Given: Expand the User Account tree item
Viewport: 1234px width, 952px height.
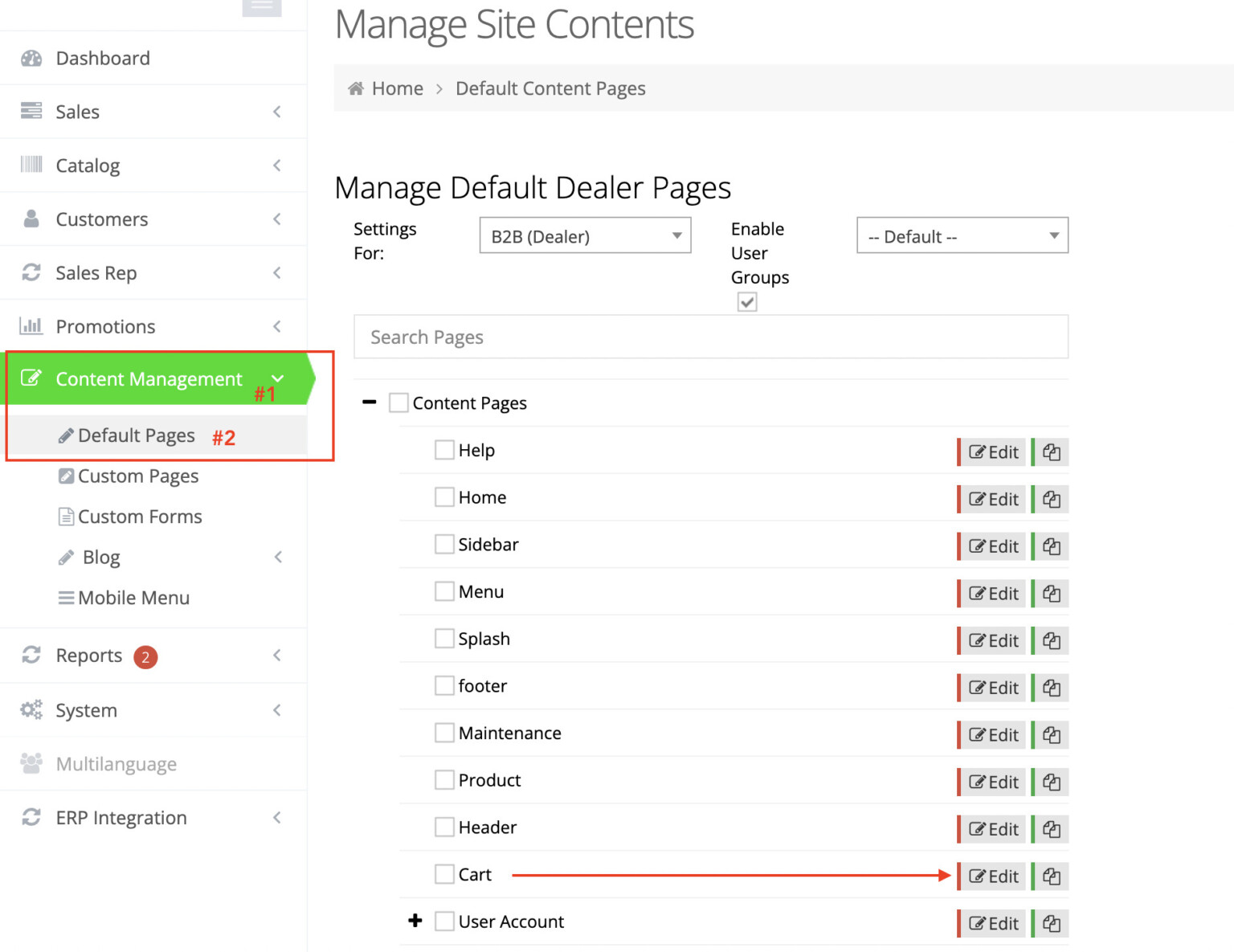Looking at the screenshot, I should point(415,921).
